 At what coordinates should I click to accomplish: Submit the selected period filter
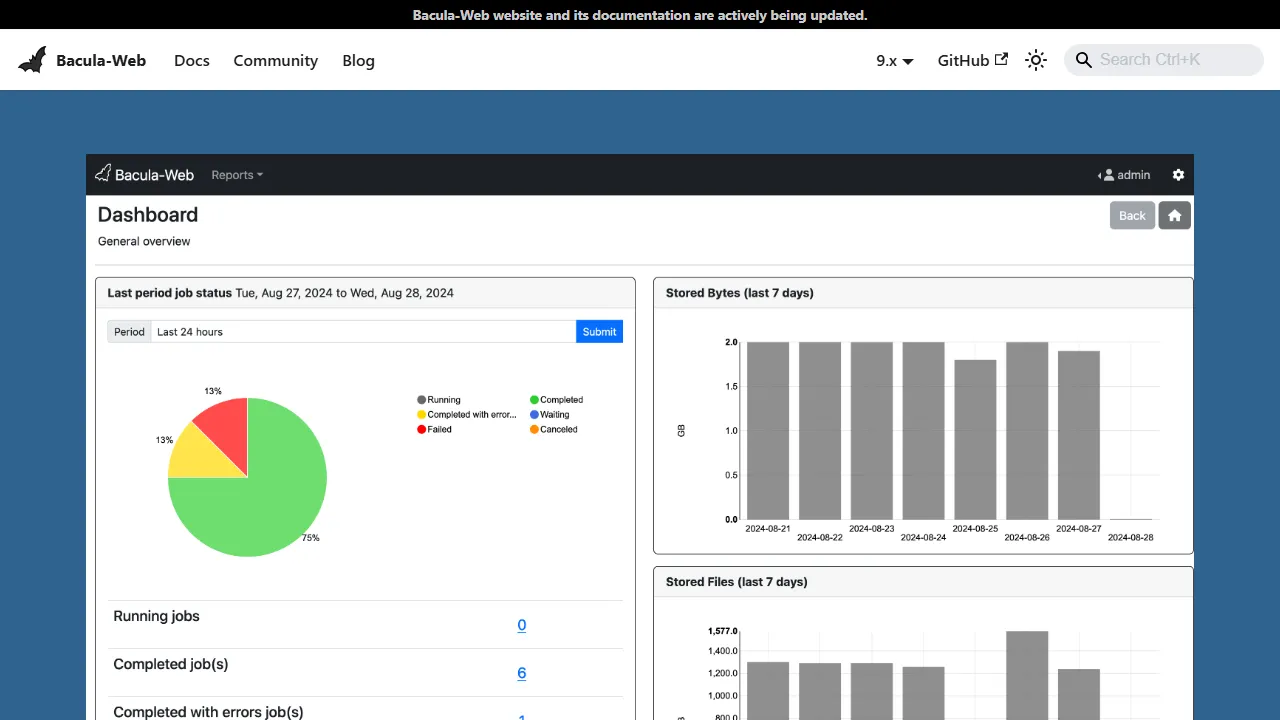[599, 331]
